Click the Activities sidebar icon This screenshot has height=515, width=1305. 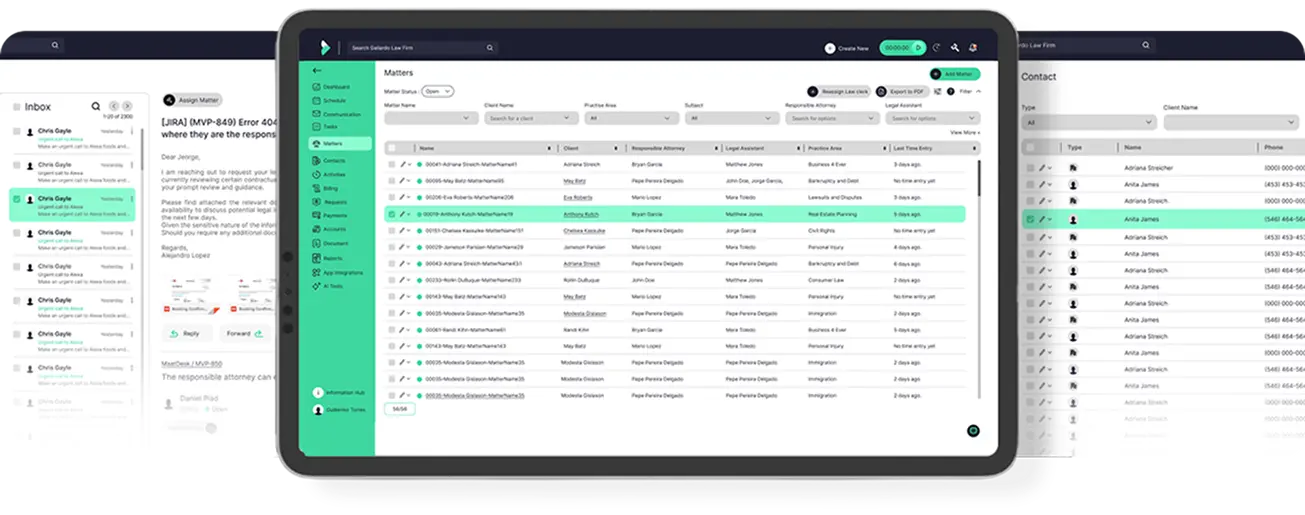point(316,174)
